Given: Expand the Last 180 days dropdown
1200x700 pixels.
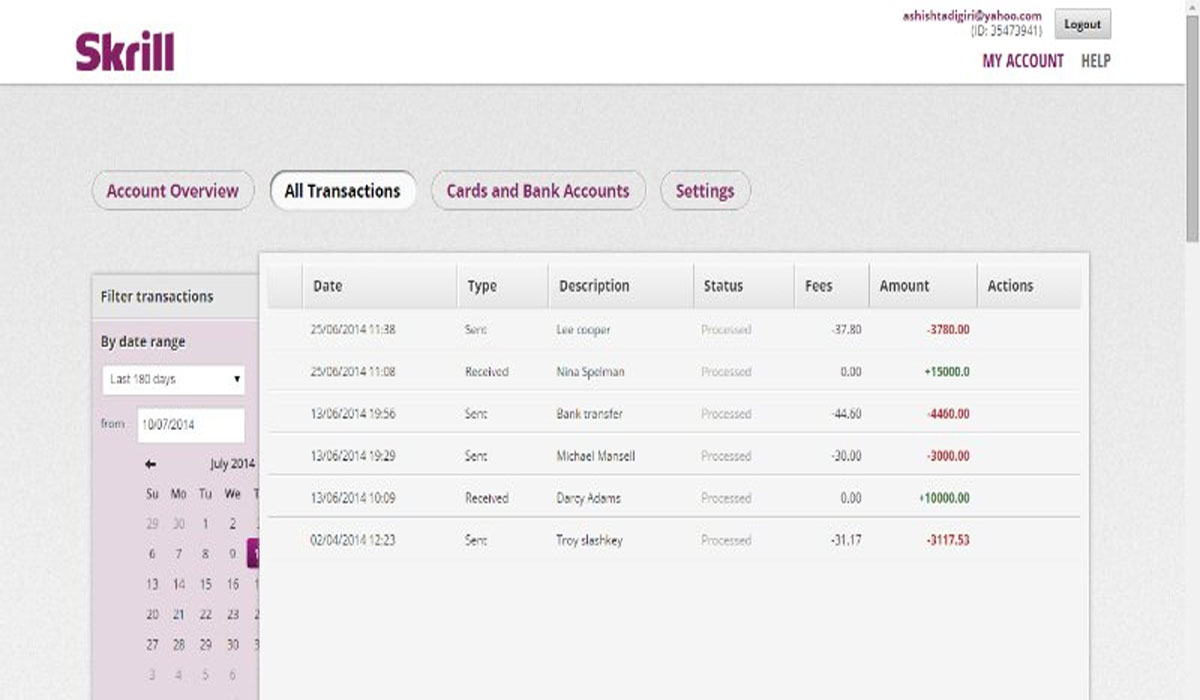Looking at the screenshot, I should 174,380.
